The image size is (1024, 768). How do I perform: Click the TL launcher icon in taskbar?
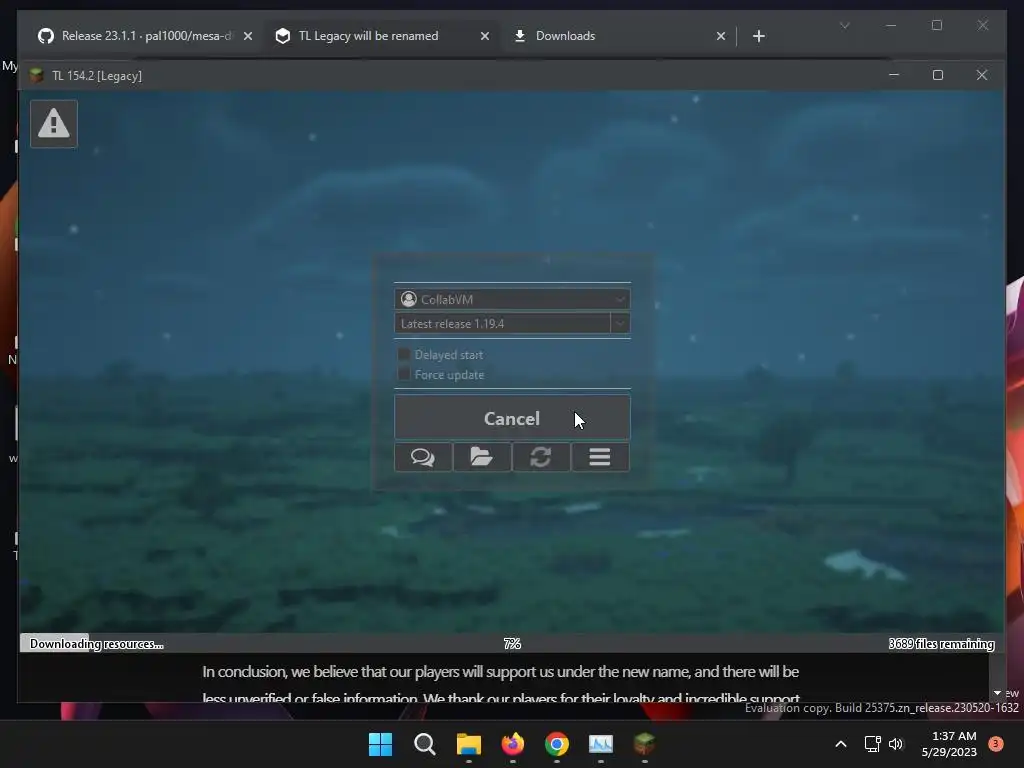click(645, 744)
